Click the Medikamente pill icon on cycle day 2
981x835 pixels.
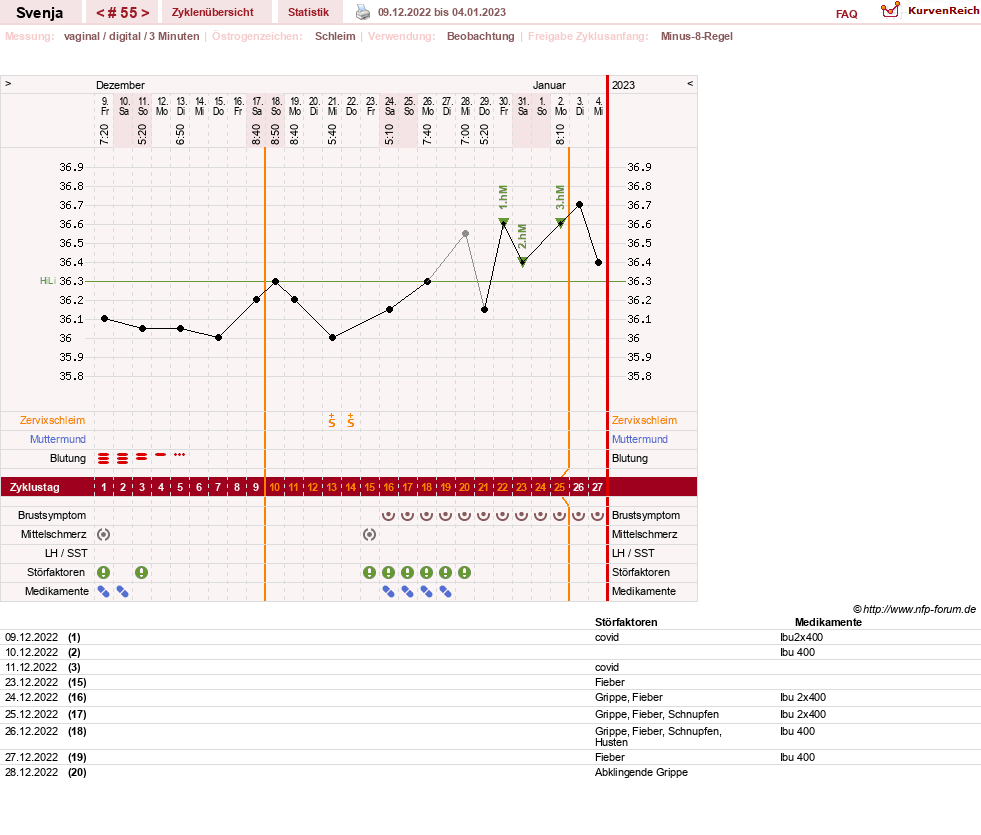pyautogui.click(x=123, y=591)
